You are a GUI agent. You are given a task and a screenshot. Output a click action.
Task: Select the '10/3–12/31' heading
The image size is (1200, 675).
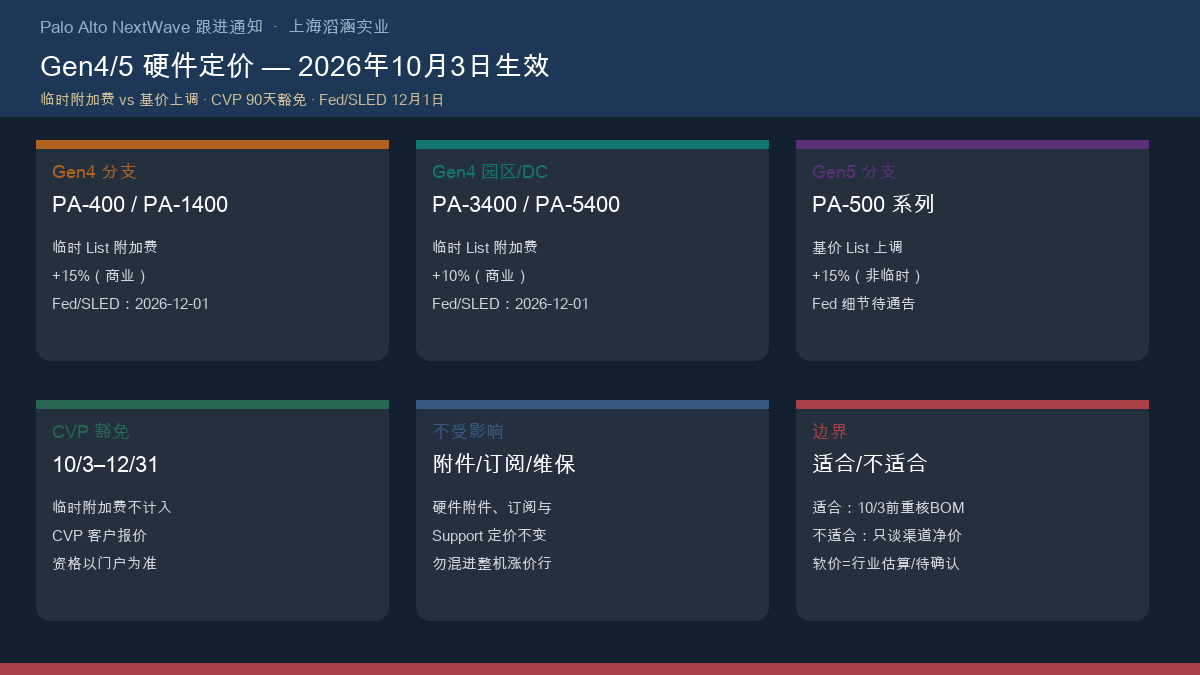pyautogui.click(x=105, y=465)
